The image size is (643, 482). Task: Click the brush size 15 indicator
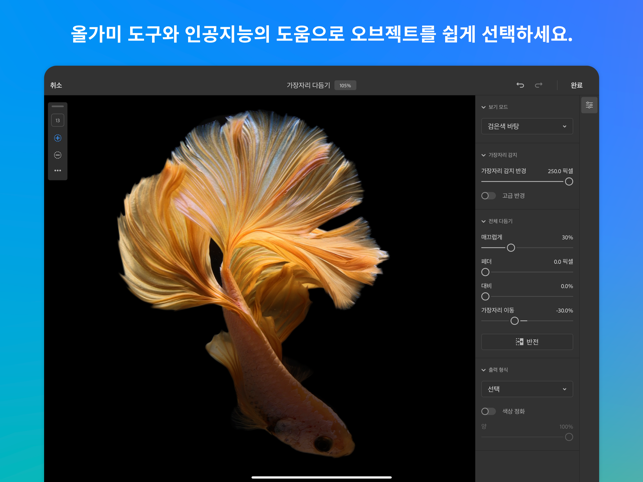pyautogui.click(x=57, y=120)
